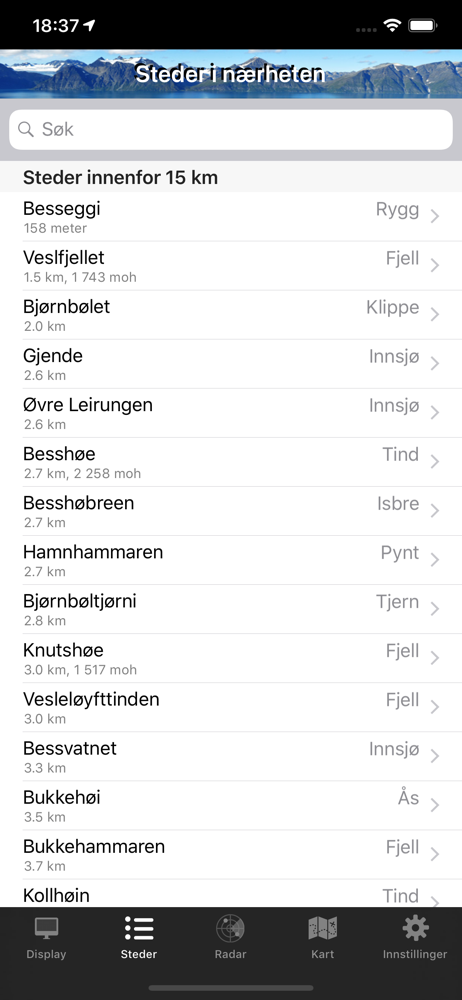Screen dimensions: 462x1000
Task: Tap the magnifier icon in search bar
Action: coord(26,129)
